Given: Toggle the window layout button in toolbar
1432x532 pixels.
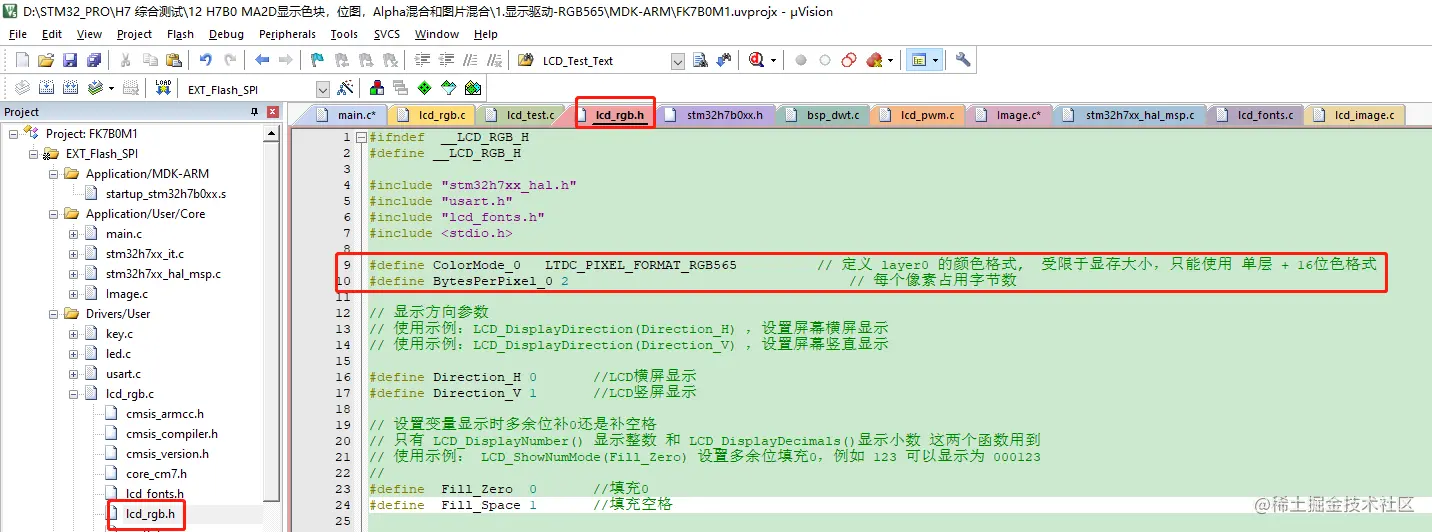Looking at the screenshot, I should pyautogui.click(x=918, y=60).
